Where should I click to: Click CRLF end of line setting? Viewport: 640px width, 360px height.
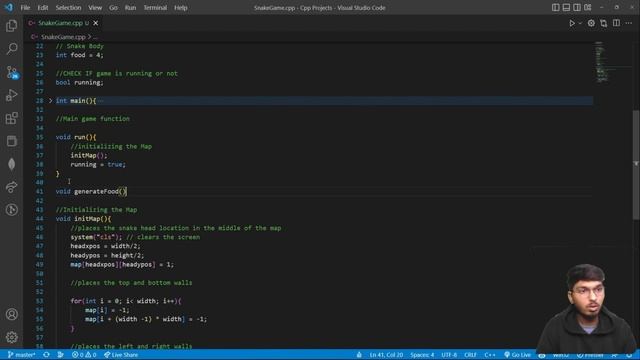[470, 355]
